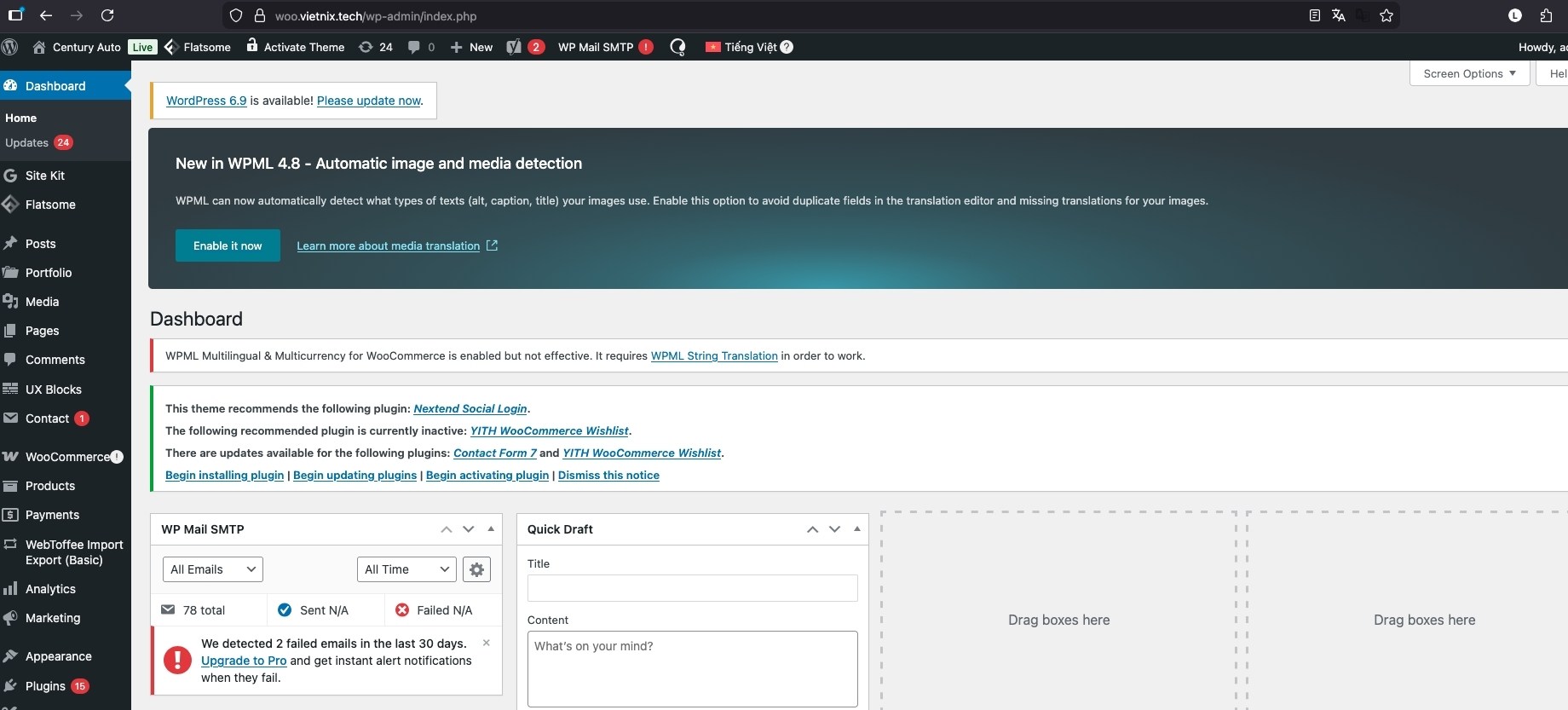Open New content menu in admin bar

click(x=470, y=47)
